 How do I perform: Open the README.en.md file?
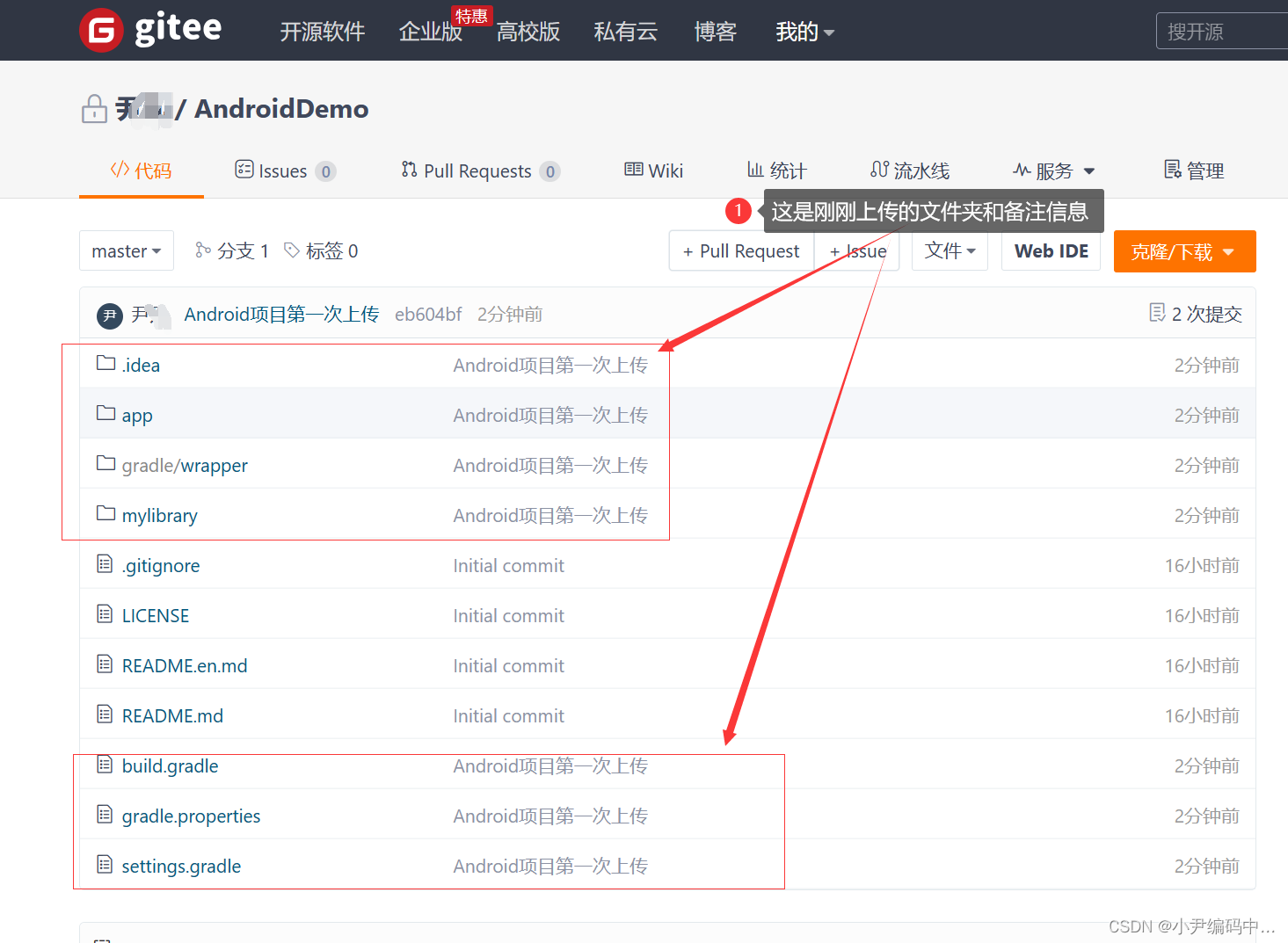pyautogui.click(x=185, y=666)
